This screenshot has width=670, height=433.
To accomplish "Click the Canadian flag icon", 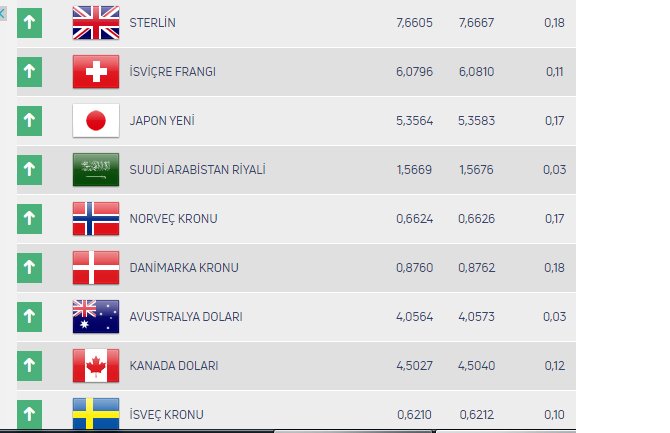I will pos(96,365).
